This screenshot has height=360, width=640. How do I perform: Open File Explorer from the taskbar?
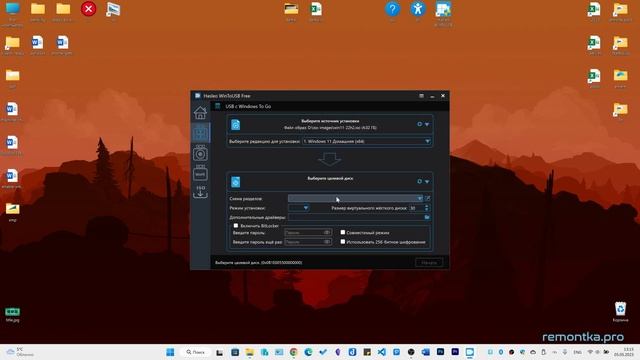point(249,352)
